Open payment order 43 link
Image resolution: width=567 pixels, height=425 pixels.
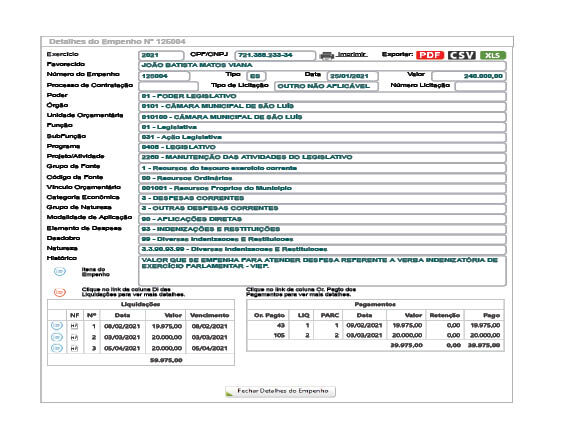pos(281,326)
